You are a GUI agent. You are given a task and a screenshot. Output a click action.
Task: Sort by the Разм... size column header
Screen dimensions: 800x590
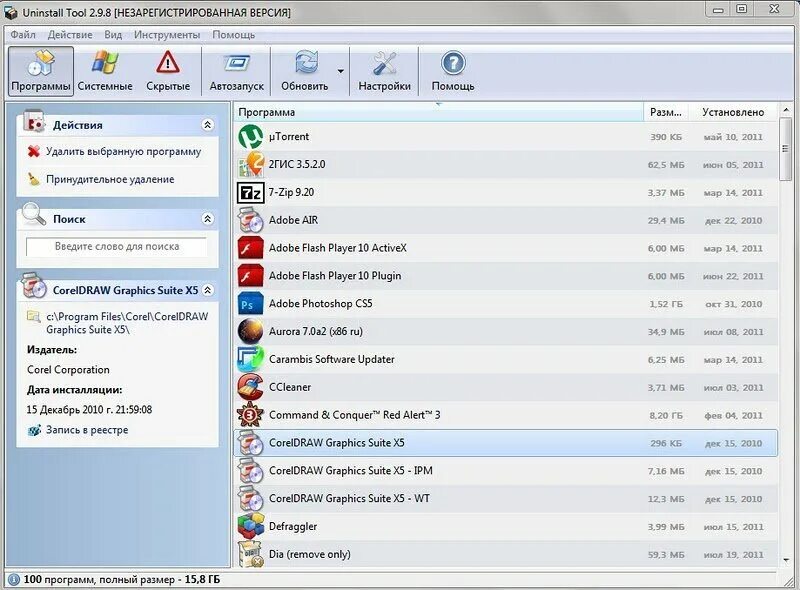[x=666, y=112]
